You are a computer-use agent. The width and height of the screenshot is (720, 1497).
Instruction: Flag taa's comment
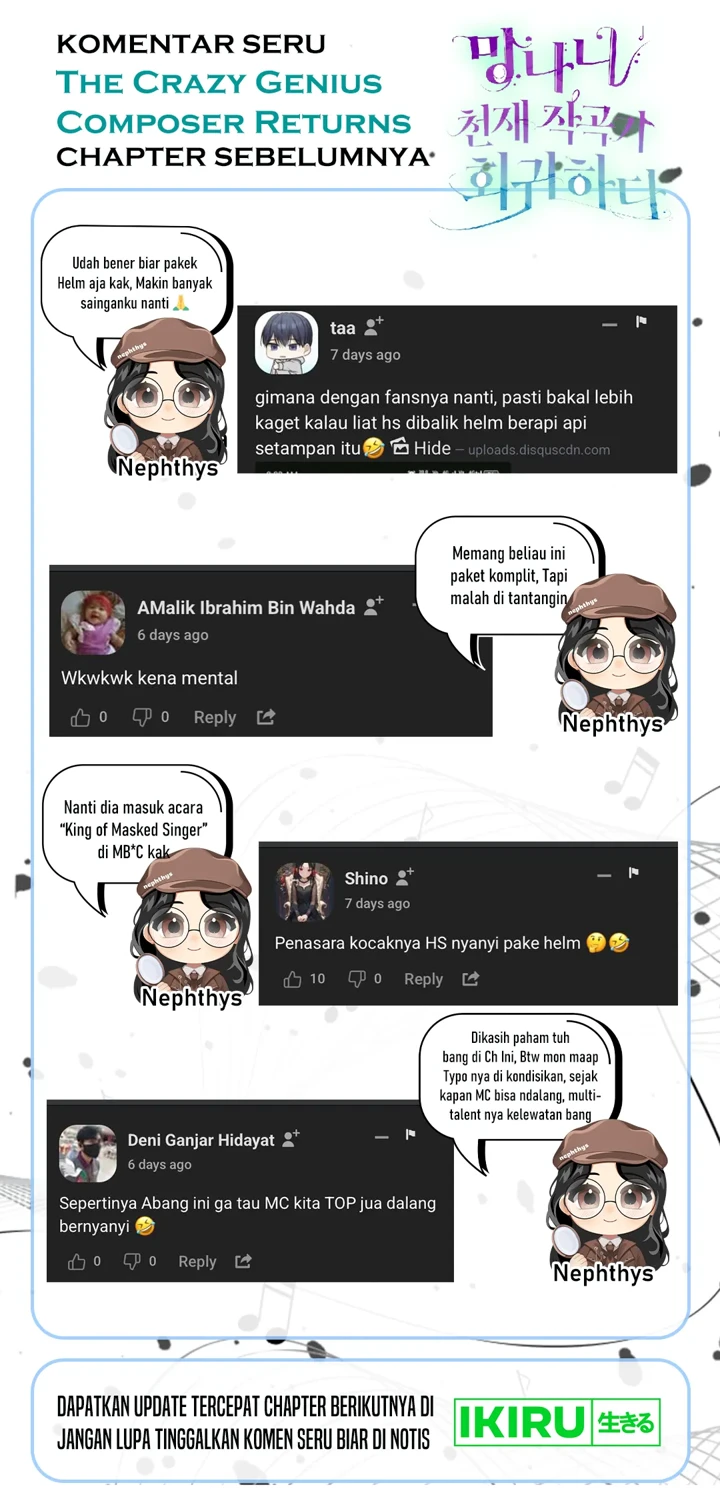[x=641, y=322]
